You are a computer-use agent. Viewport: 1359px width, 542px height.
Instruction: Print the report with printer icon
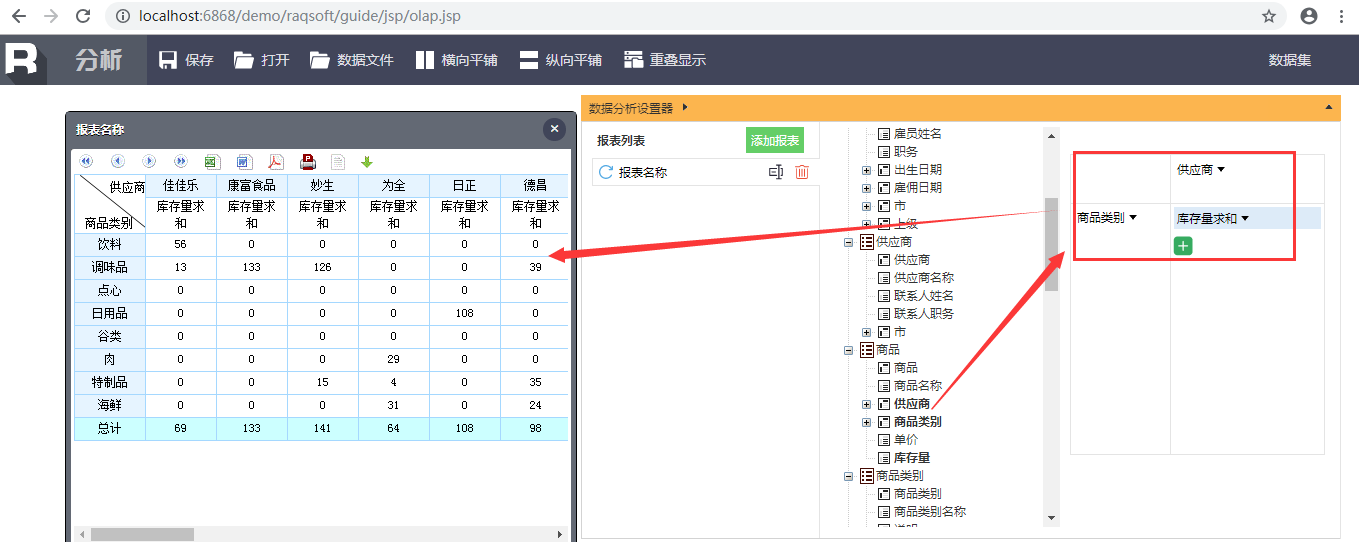(308, 161)
